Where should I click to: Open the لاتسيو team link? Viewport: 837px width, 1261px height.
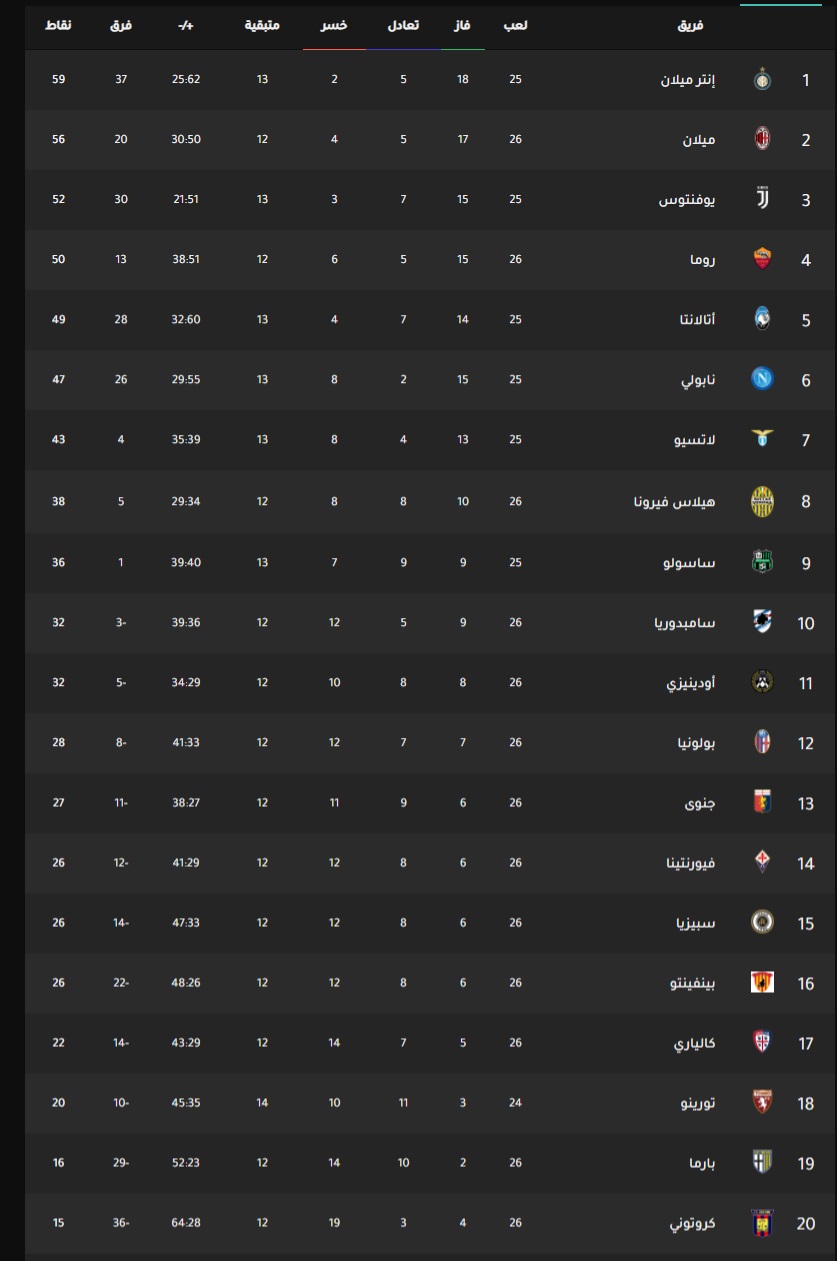pyautogui.click(x=704, y=440)
